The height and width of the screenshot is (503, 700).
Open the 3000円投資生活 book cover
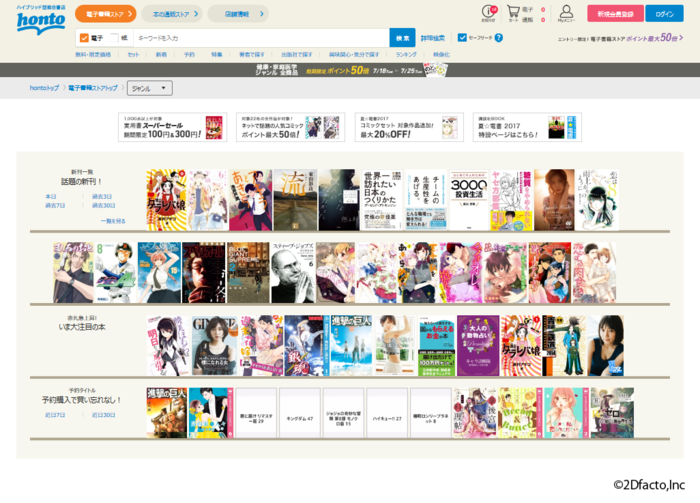click(x=469, y=200)
